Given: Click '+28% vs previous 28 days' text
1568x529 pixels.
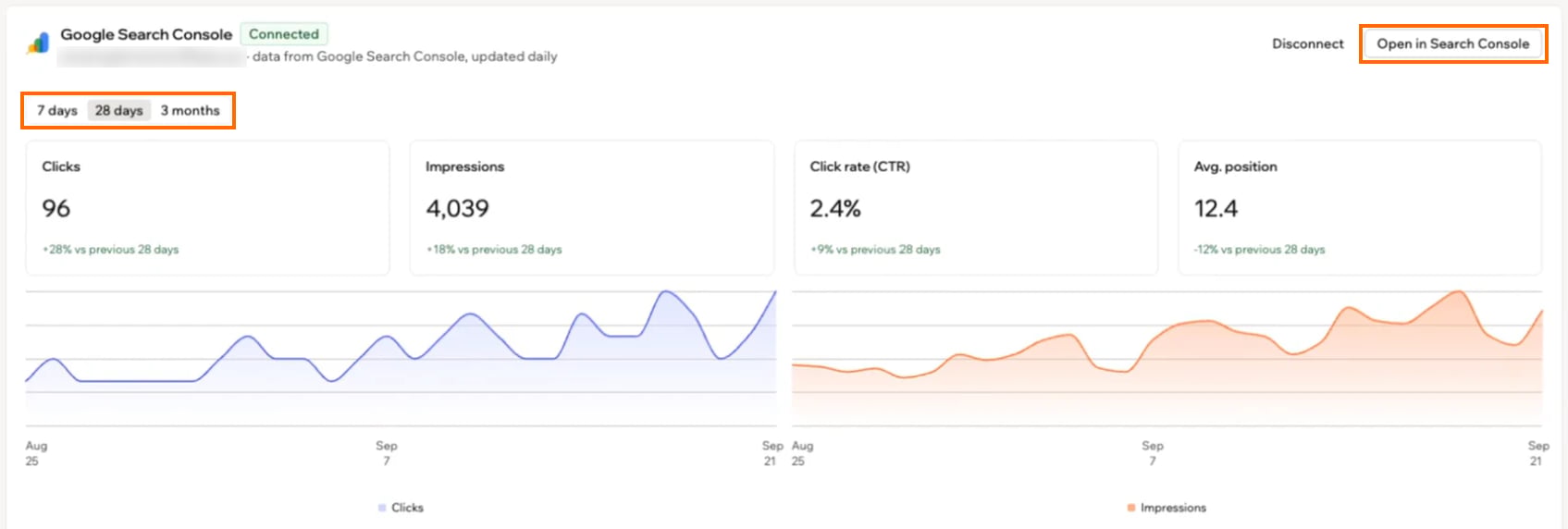Looking at the screenshot, I should coord(110,250).
